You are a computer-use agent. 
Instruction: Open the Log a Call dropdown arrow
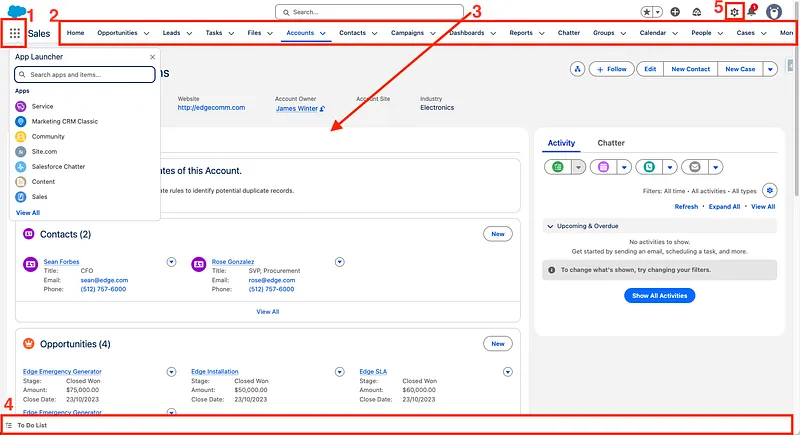[670, 167]
